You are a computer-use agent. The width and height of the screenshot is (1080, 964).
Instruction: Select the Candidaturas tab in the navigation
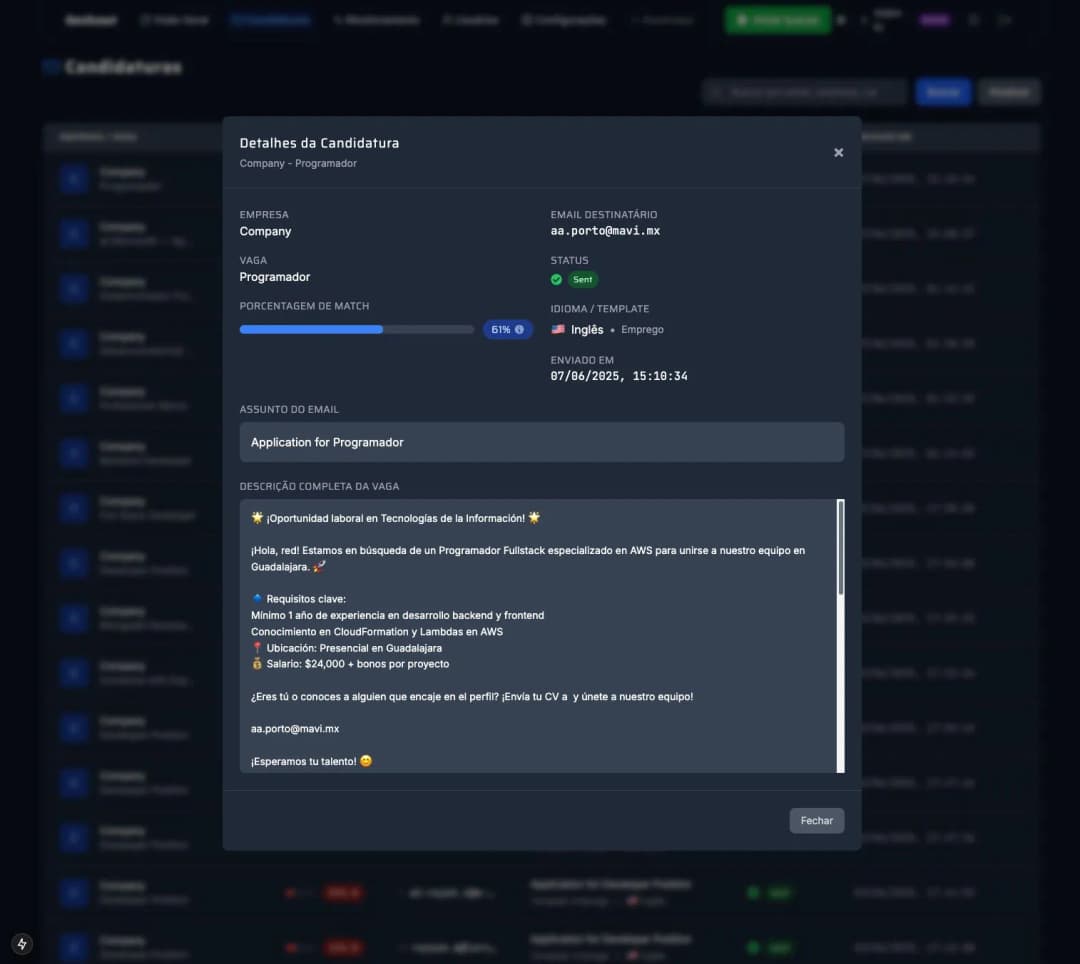click(x=271, y=19)
